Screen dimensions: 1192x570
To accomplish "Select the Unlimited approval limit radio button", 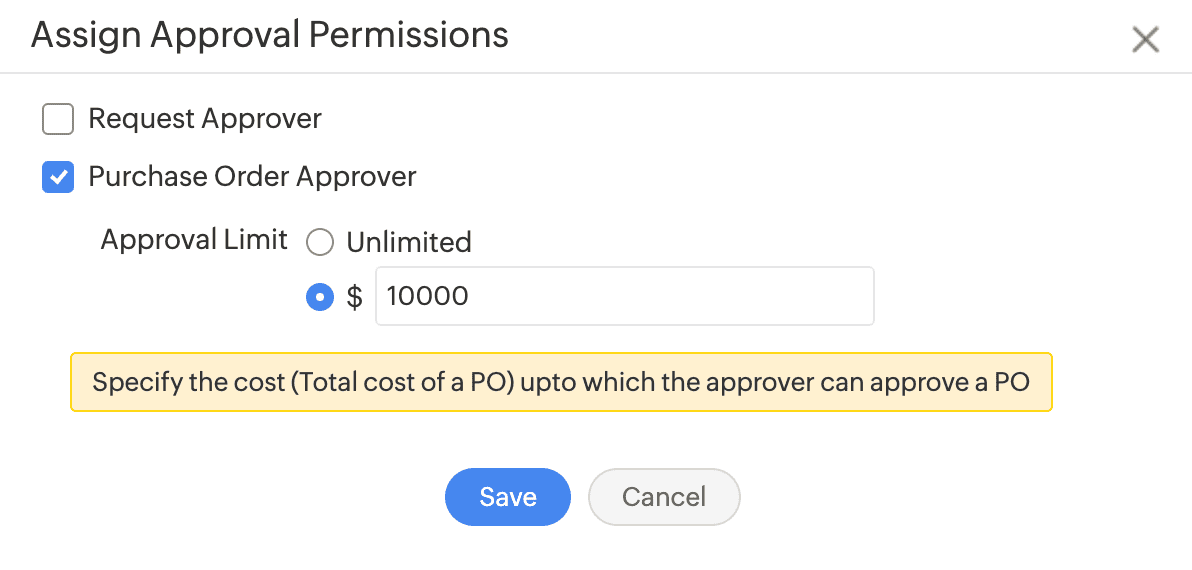I will pyautogui.click(x=320, y=242).
